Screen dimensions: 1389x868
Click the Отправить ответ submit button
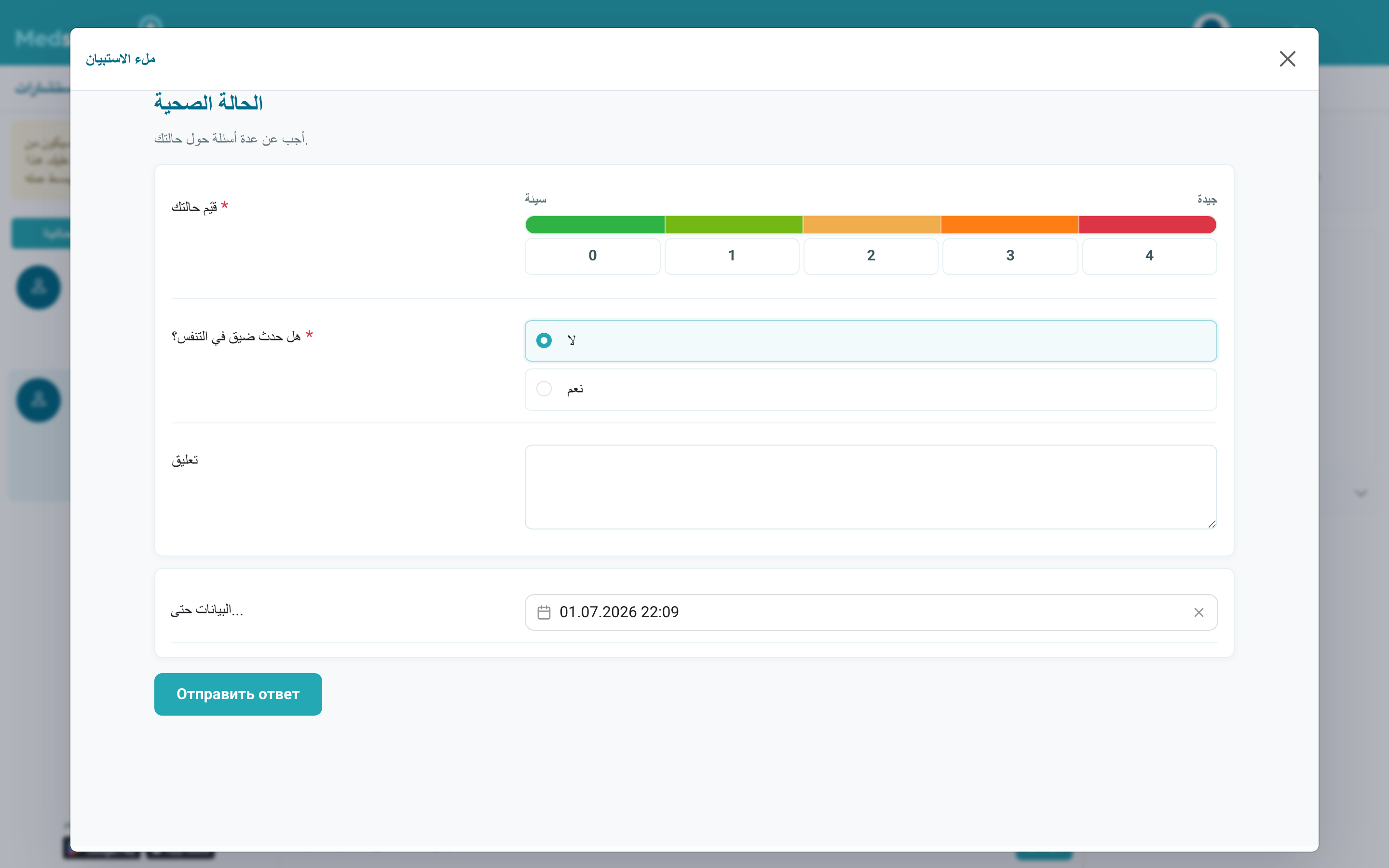pos(238,694)
